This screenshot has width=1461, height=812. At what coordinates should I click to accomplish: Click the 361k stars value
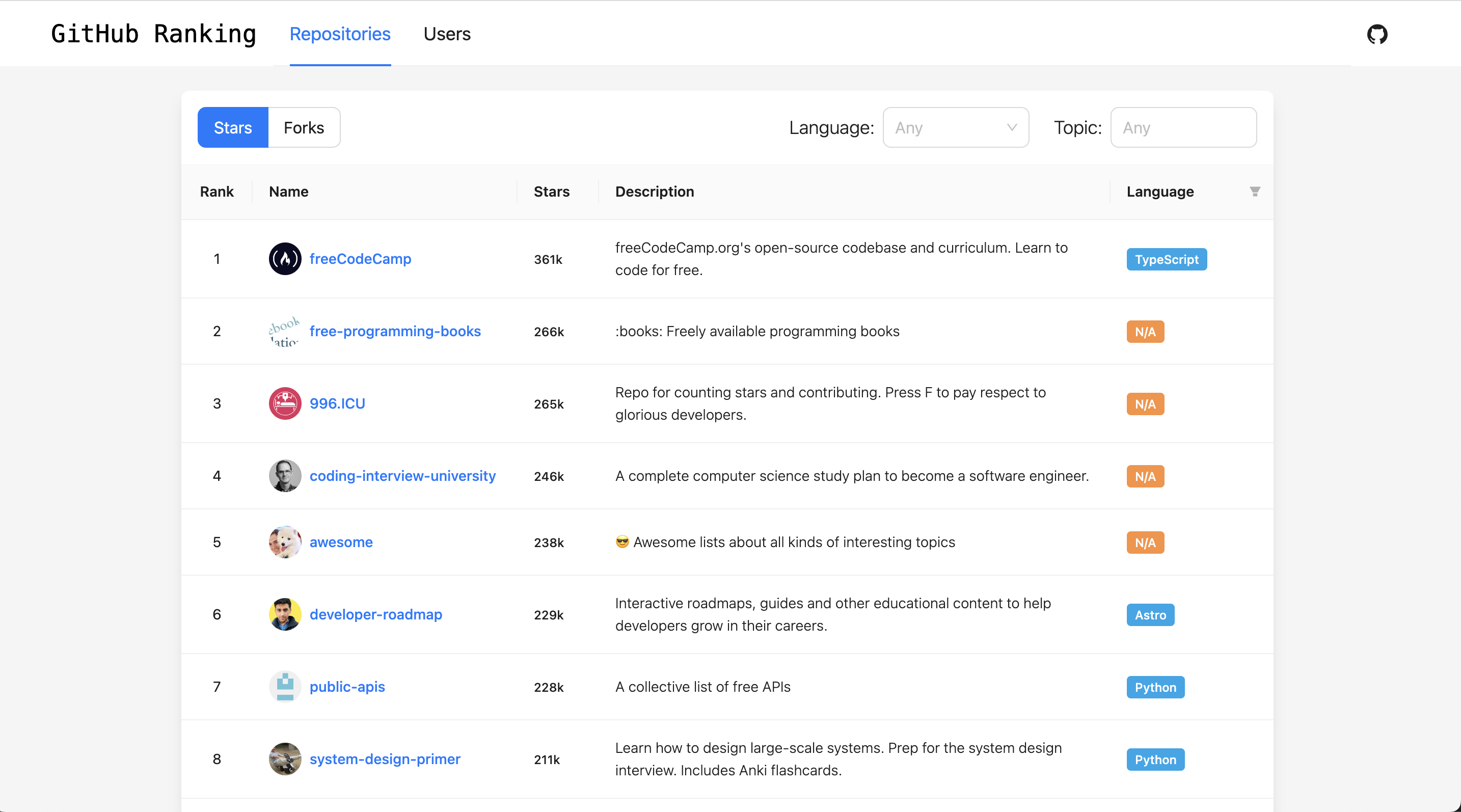548,260
